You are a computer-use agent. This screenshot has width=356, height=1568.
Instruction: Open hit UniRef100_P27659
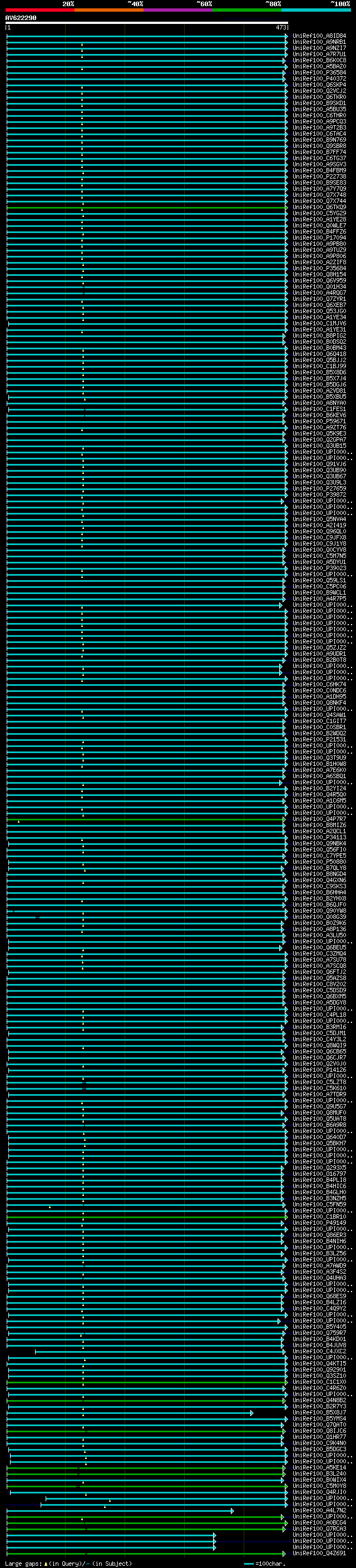click(x=319, y=489)
